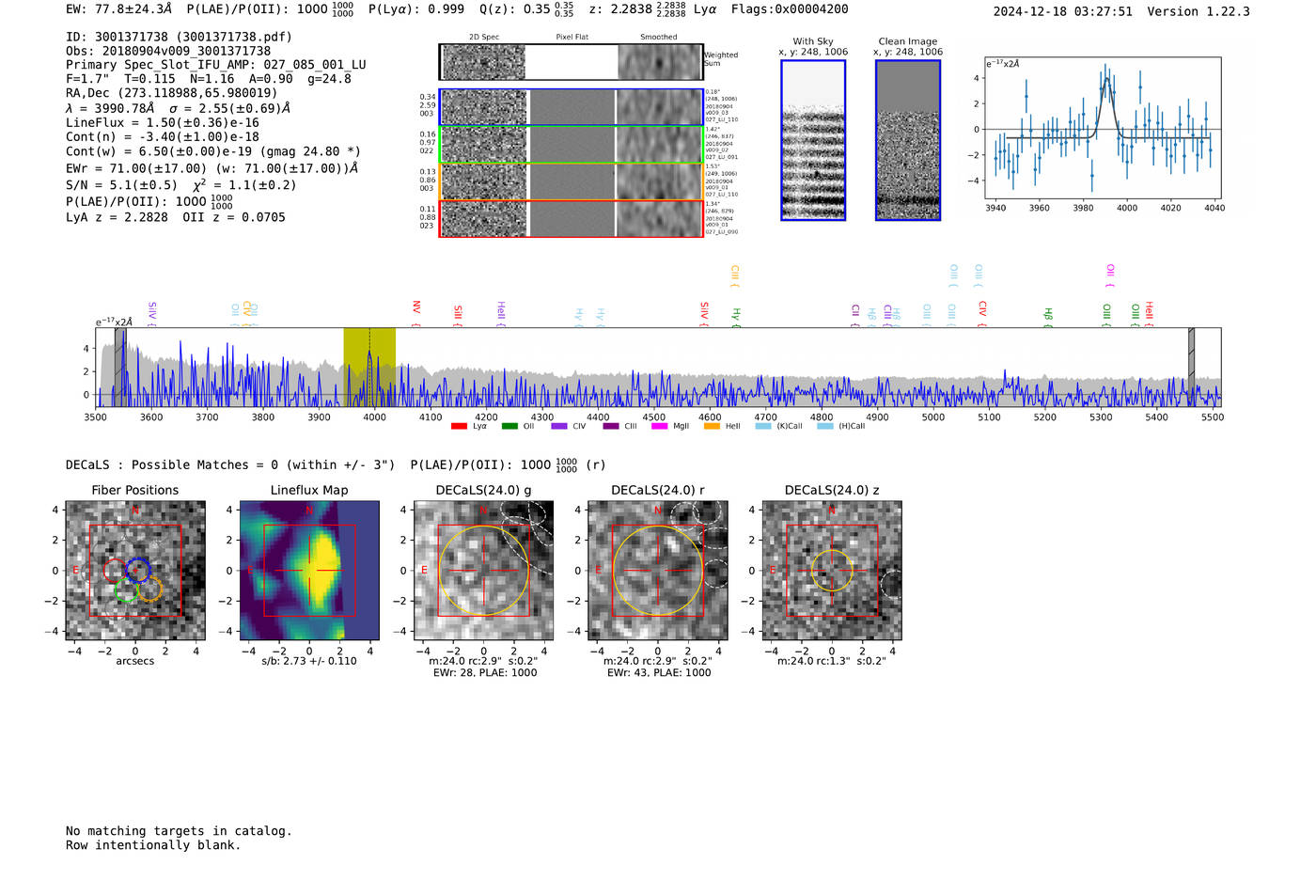This screenshot has height=896, width=1316.
Task: Click the 'Obs: 20180904v009_3001371738' text
Action: pyautogui.click(x=168, y=51)
